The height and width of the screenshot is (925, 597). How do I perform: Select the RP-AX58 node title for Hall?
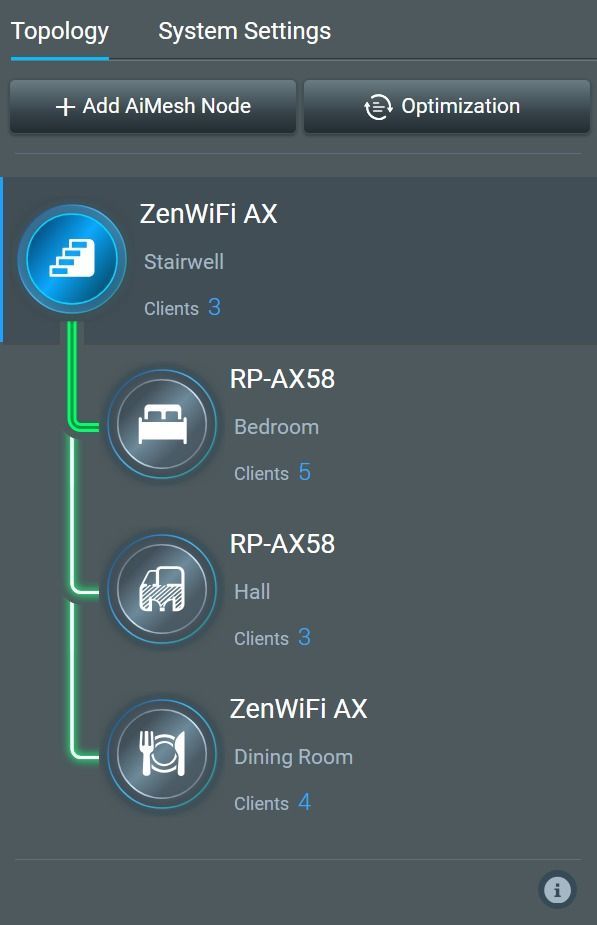coord(282,544)
